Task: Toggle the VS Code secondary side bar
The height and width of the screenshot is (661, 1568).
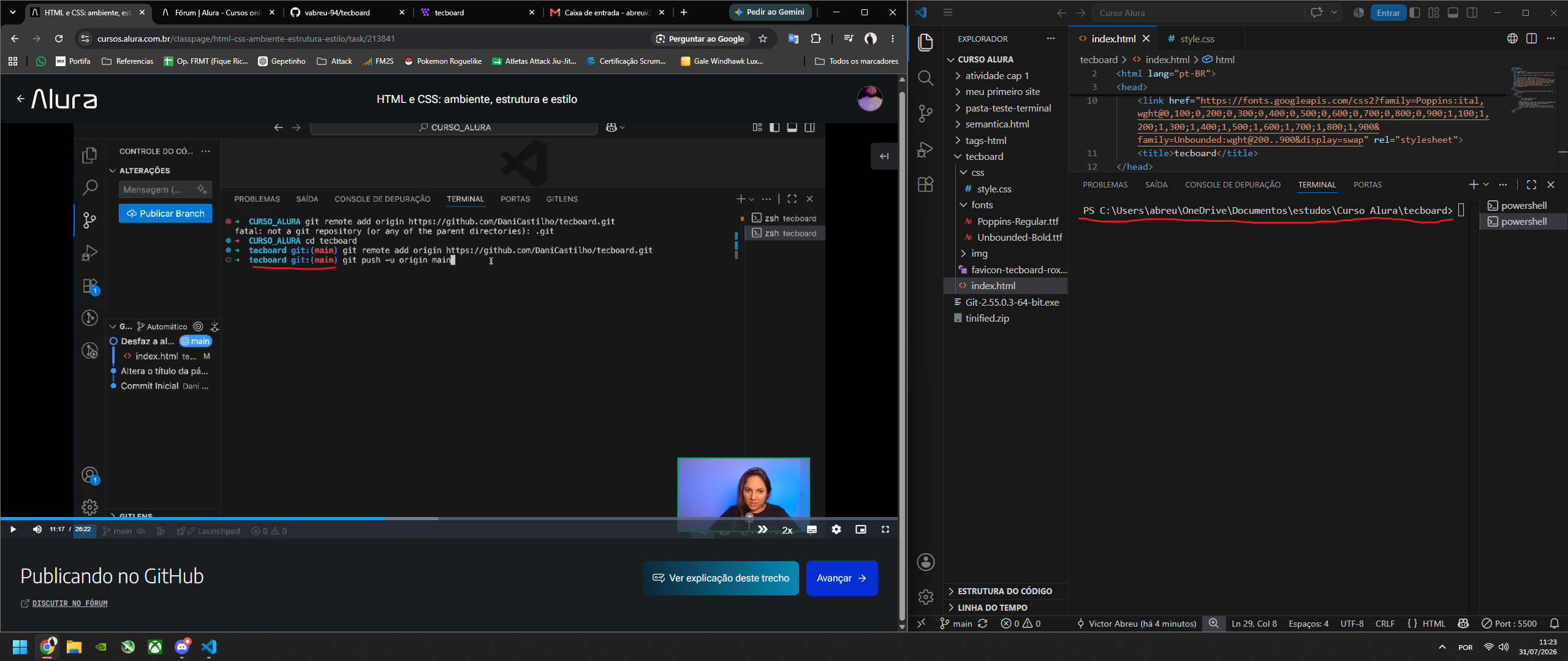Action: (1472, 12)
